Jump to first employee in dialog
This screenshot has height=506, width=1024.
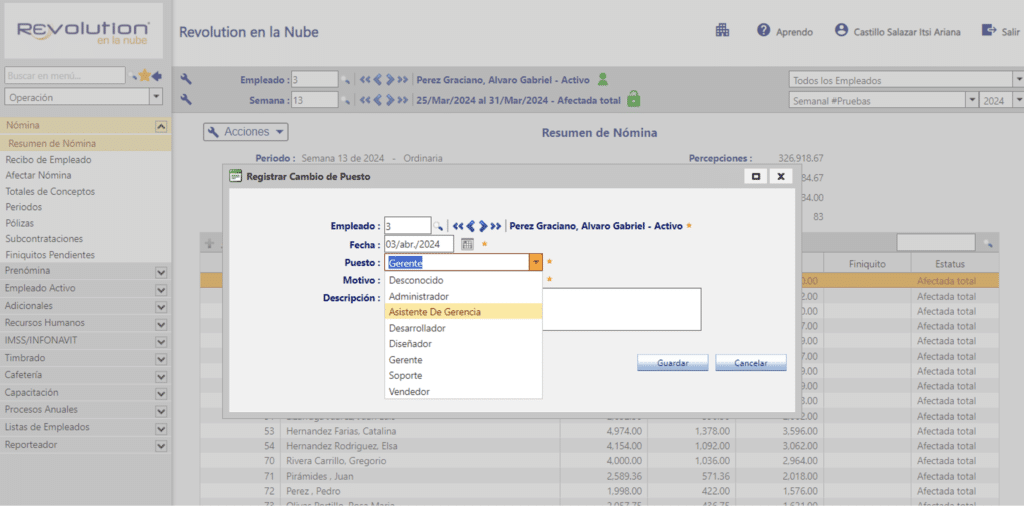pos(457,226)
